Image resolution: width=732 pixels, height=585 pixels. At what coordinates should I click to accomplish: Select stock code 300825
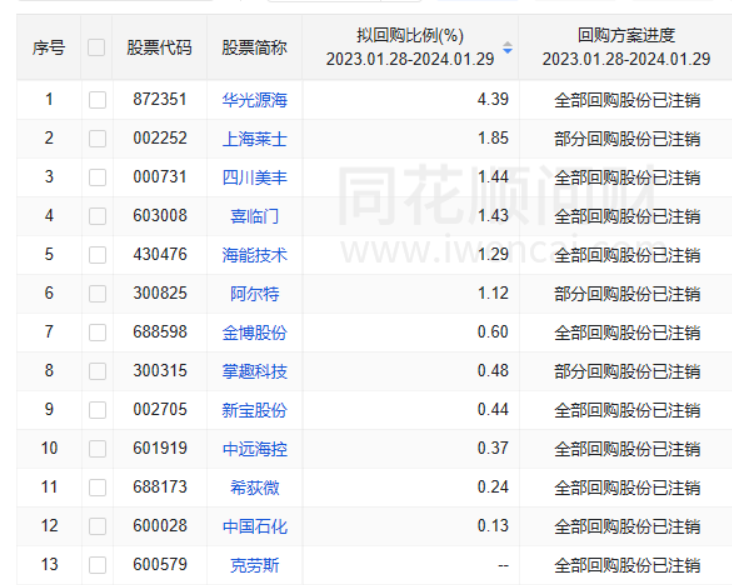point(160,293)
